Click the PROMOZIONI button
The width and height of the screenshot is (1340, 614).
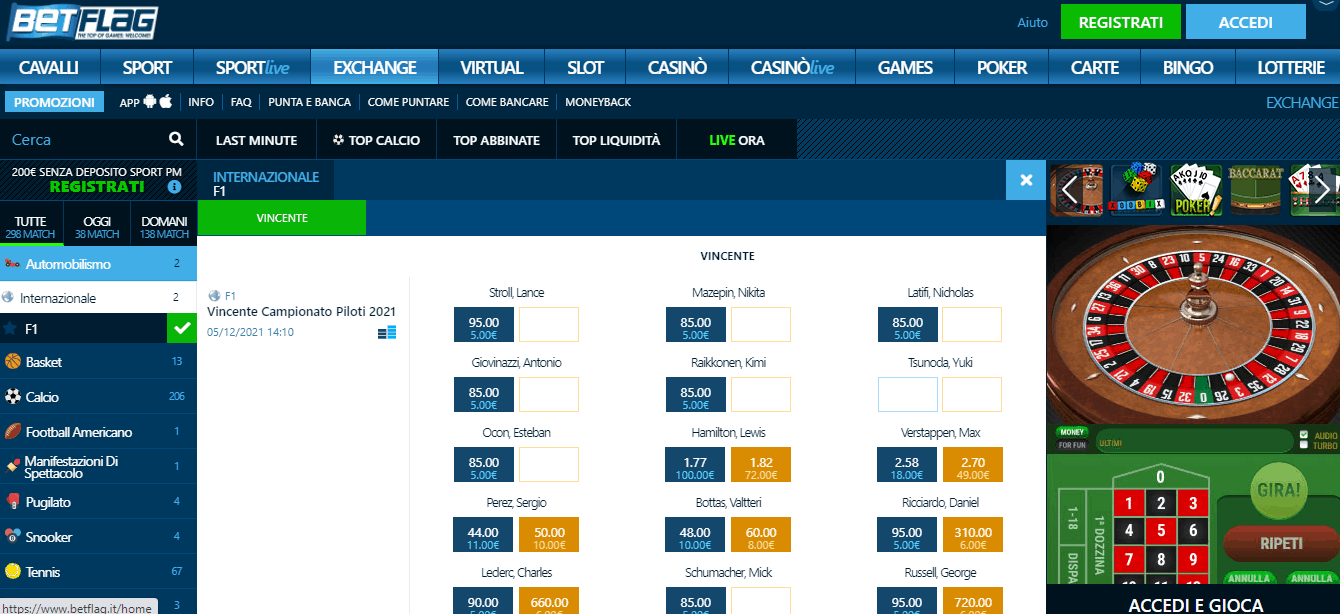pyautogui.click(x=54, y=102)
